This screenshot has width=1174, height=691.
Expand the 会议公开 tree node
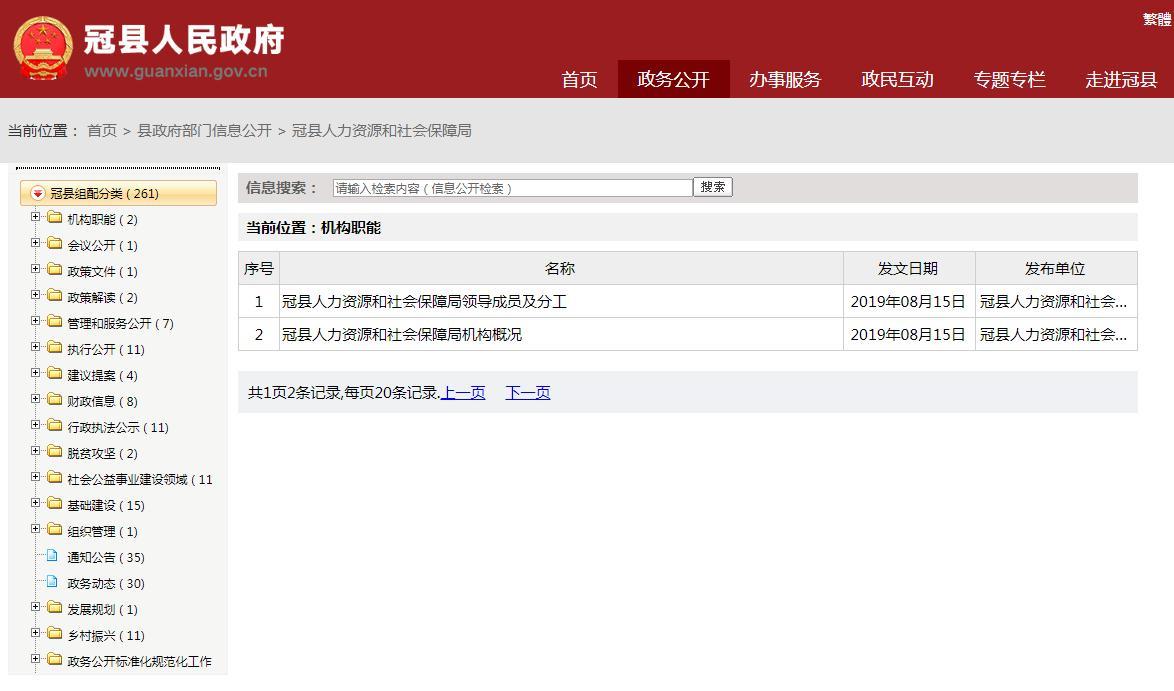[x=35, y=243]
